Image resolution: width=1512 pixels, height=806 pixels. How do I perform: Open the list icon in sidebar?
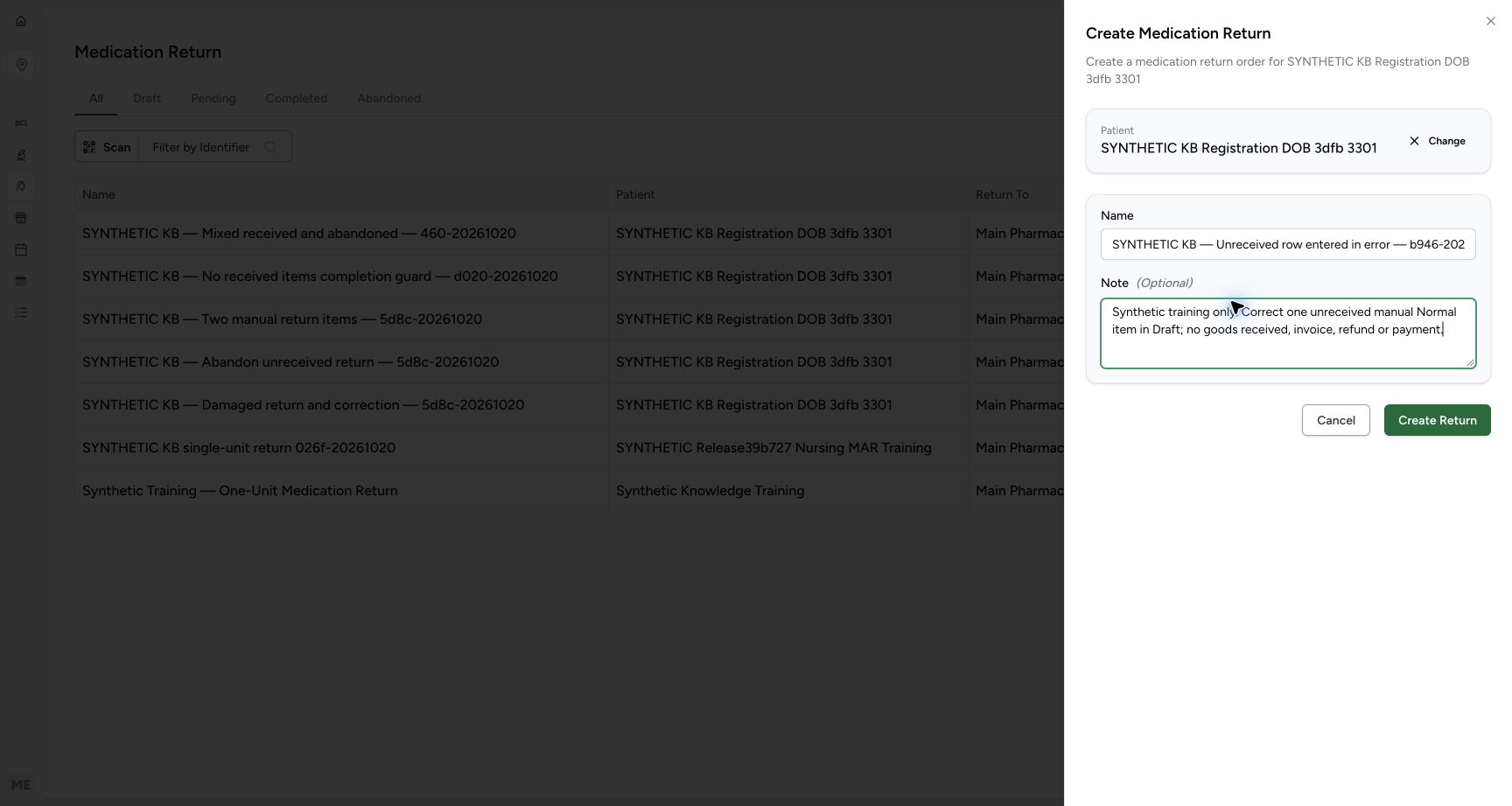[x=21, y=312]
